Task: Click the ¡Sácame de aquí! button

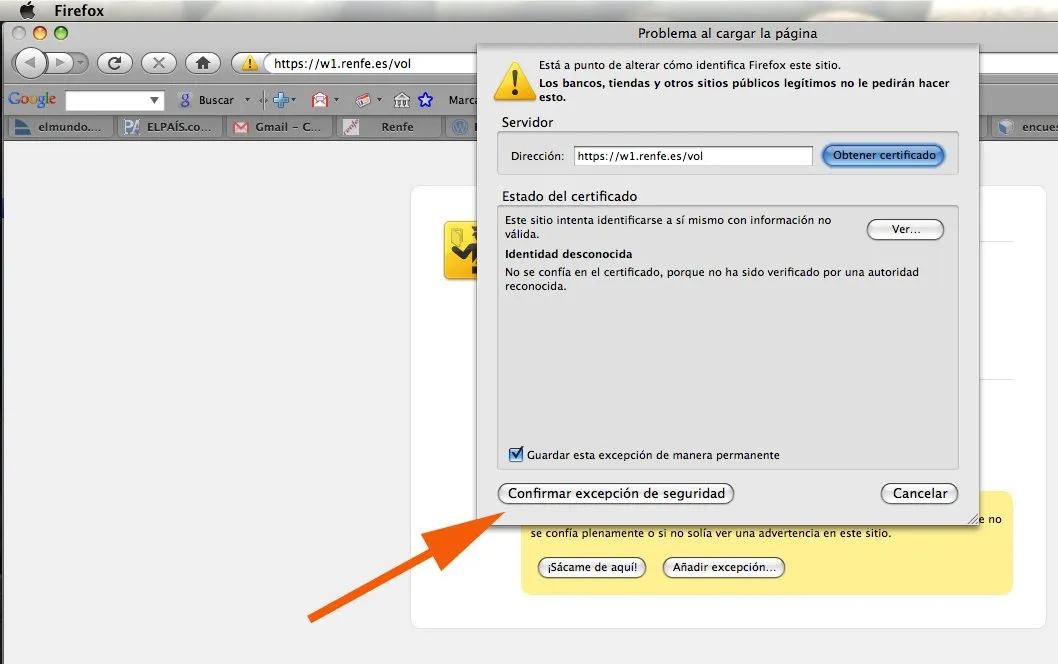Action: click(592, 568)
